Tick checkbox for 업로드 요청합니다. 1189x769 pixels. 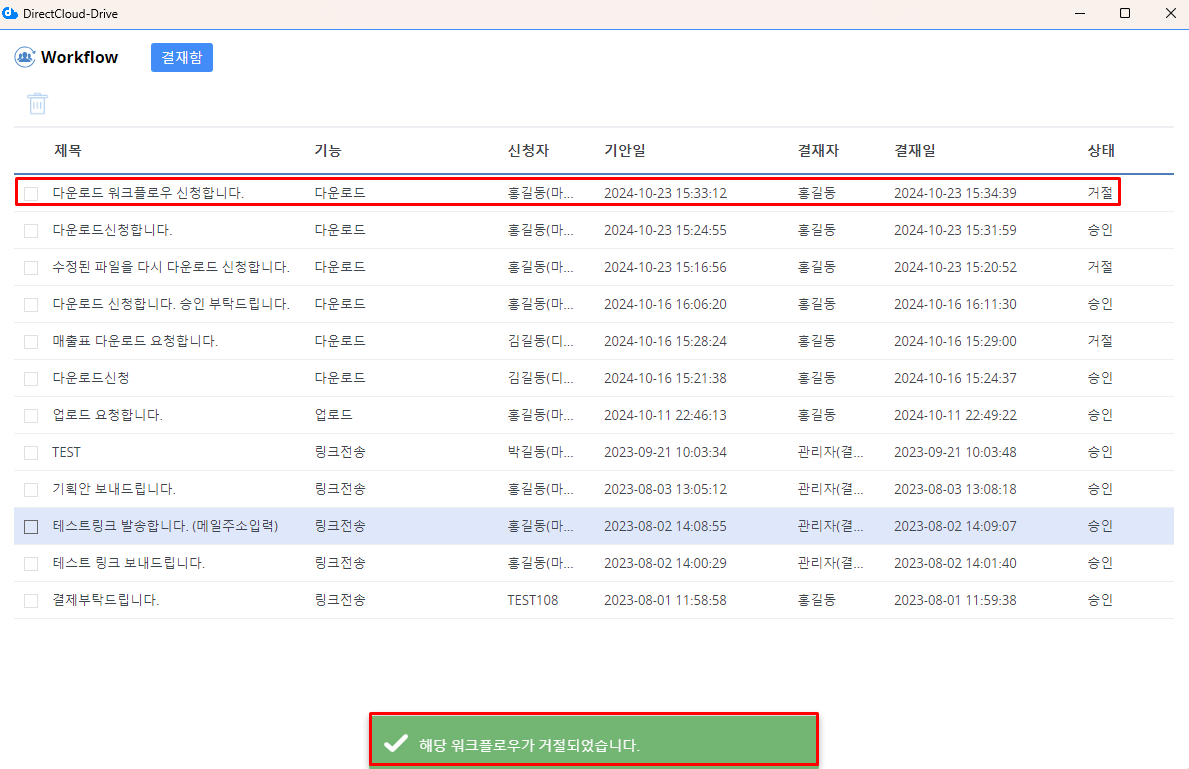click(x=31, y=416)
